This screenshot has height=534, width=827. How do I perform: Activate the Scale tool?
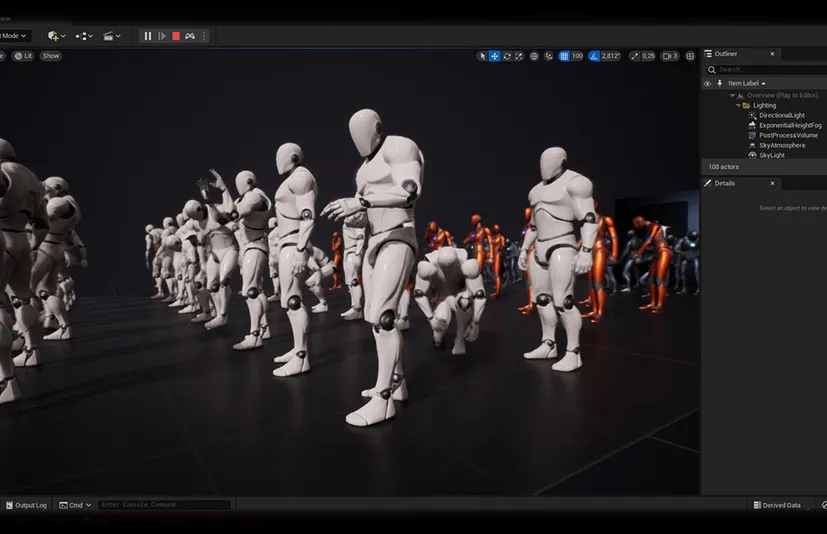[x=519, y=56]
